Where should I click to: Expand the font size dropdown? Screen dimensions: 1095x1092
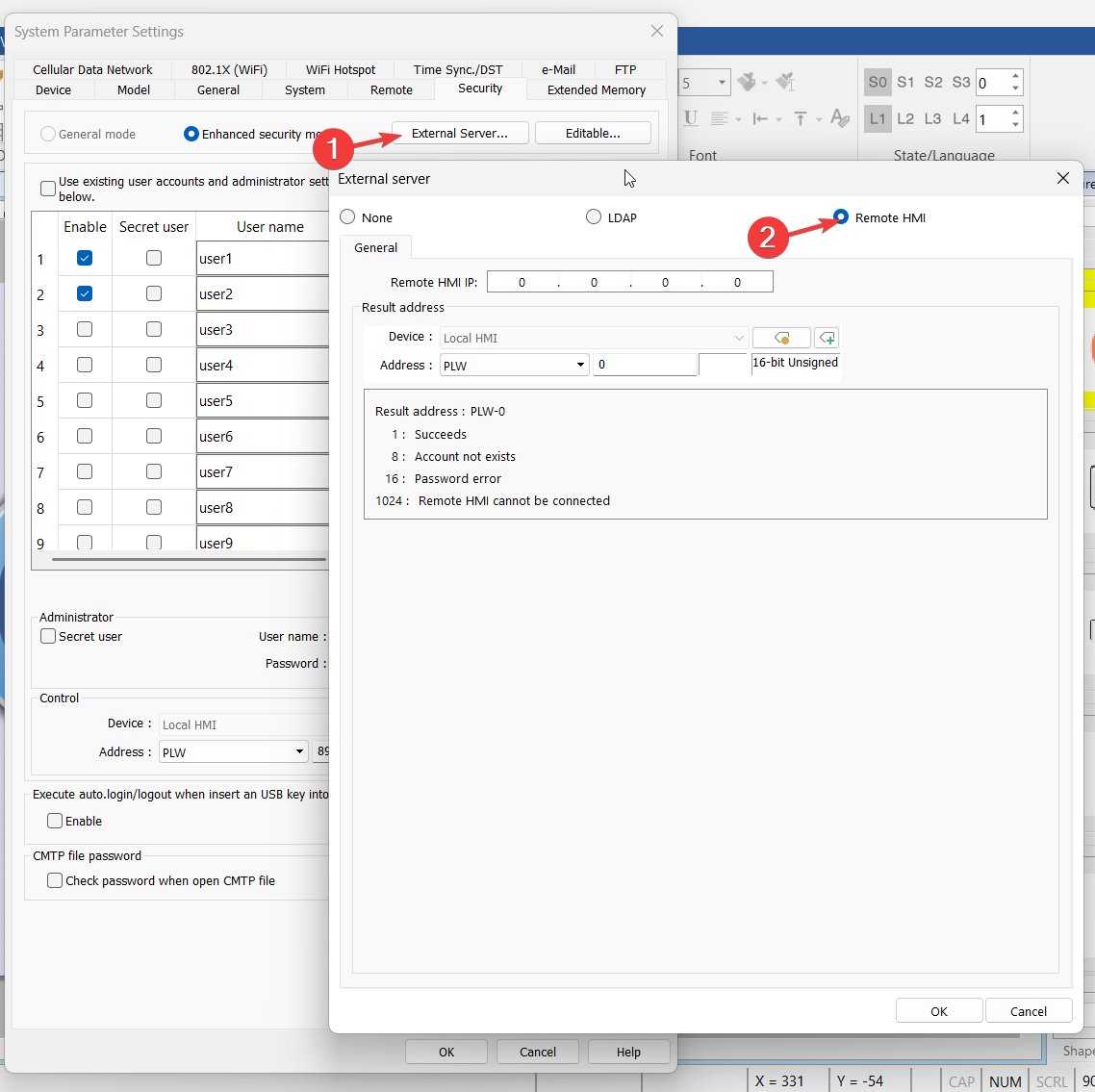click(722, 83)
